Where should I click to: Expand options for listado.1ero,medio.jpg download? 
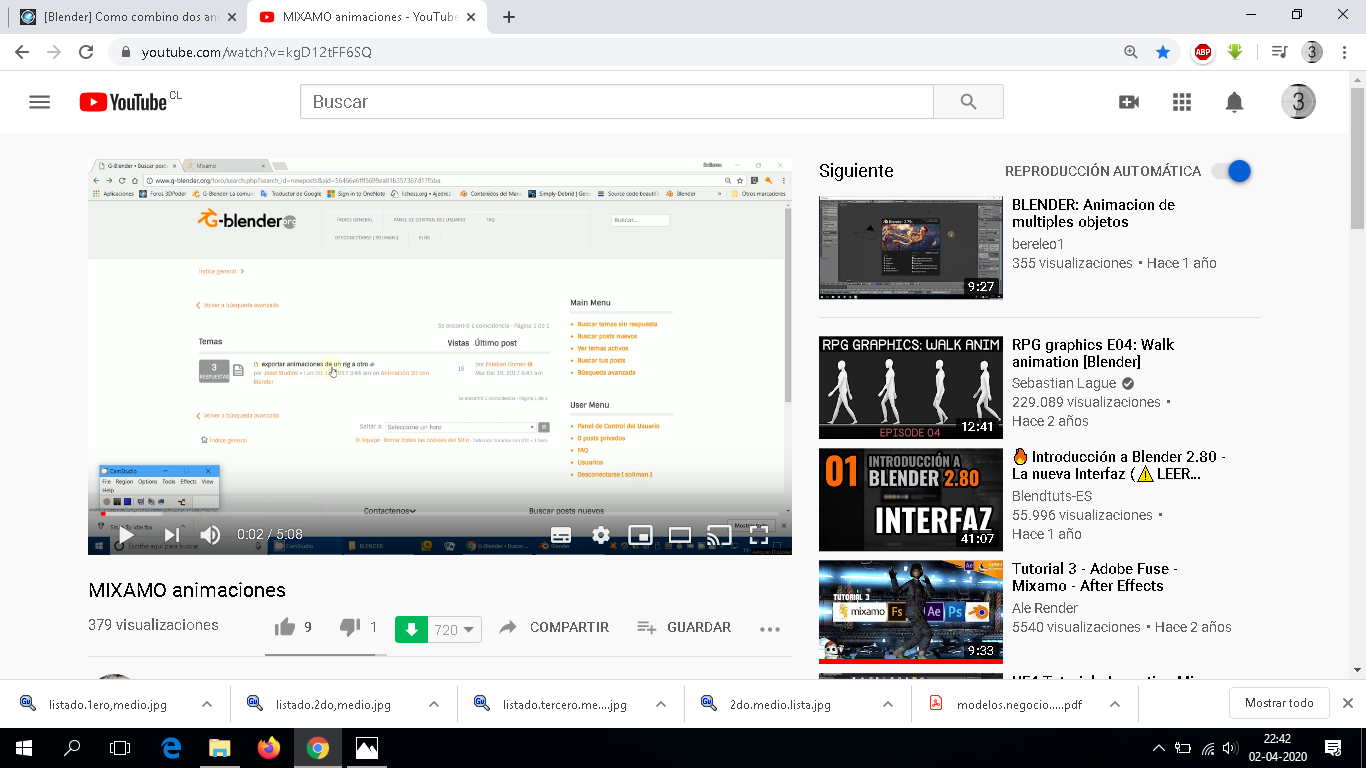[x=207, y=704]
